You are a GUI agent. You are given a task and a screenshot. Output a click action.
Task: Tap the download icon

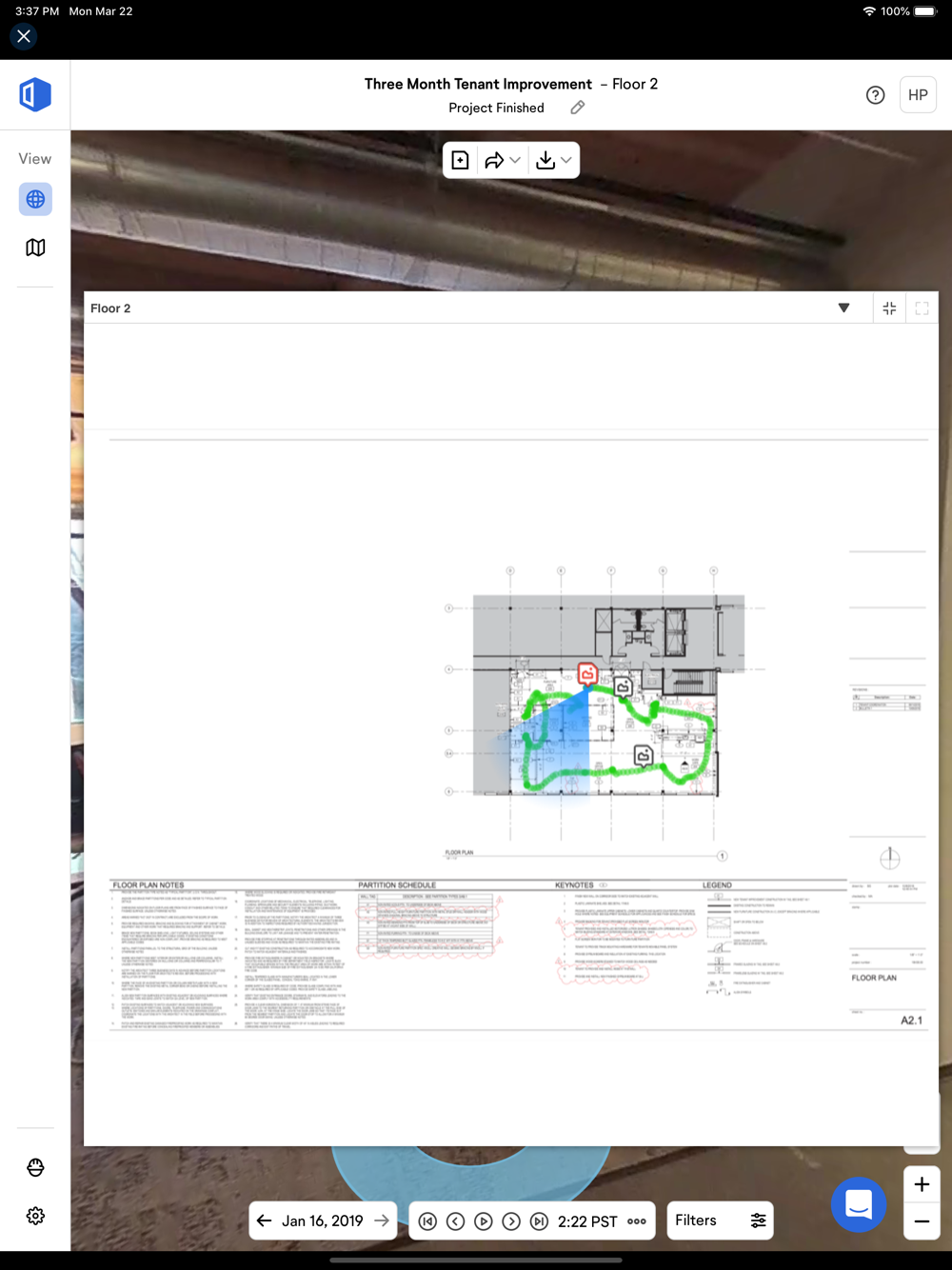click(x=545, y=160)
